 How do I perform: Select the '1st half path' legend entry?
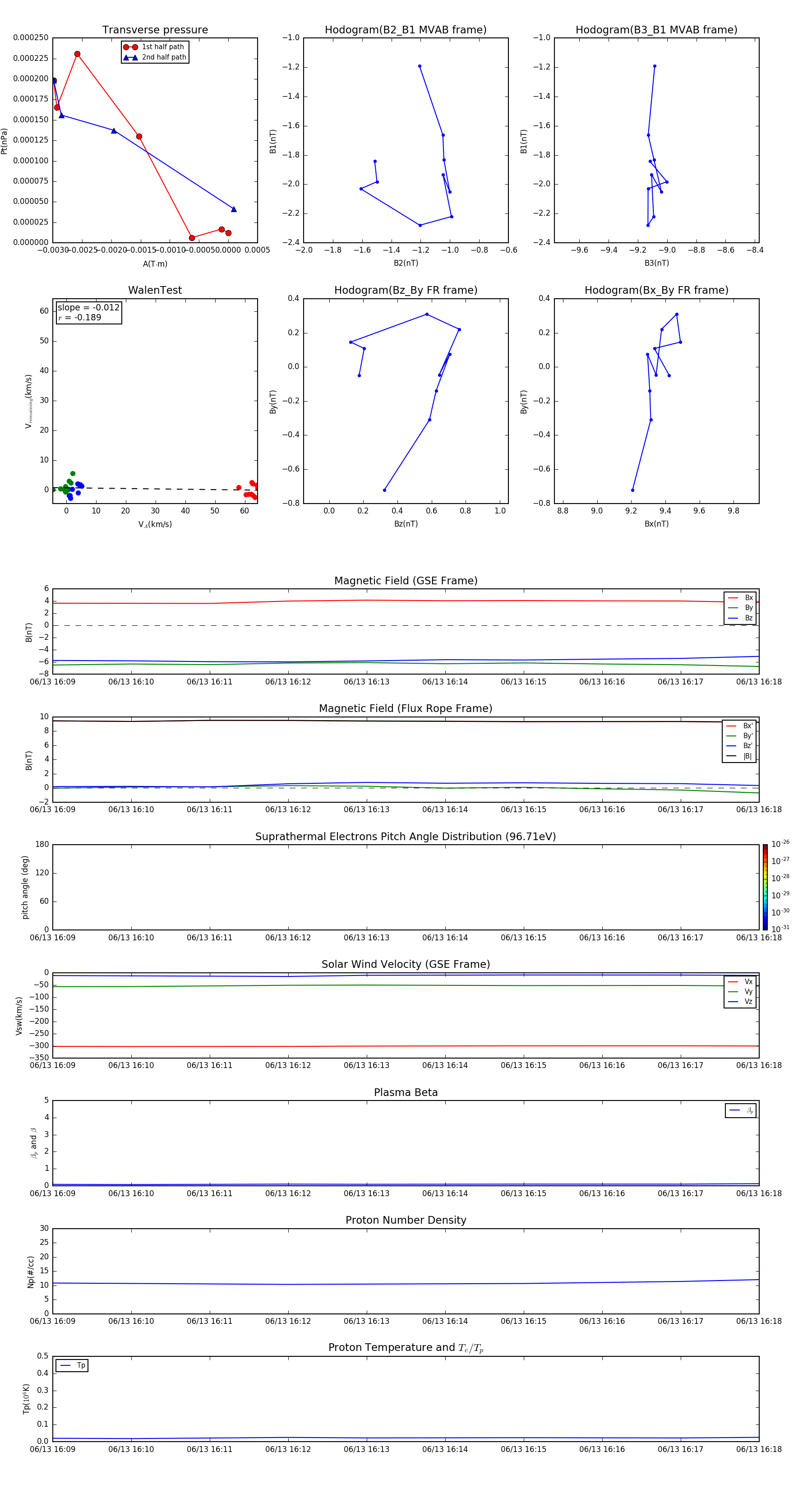point(154,47)
